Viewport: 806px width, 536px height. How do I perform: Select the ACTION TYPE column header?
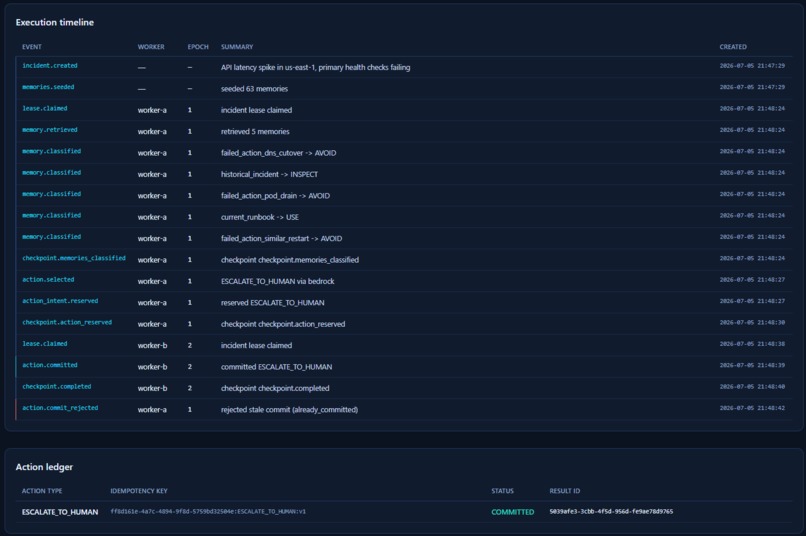42,491
